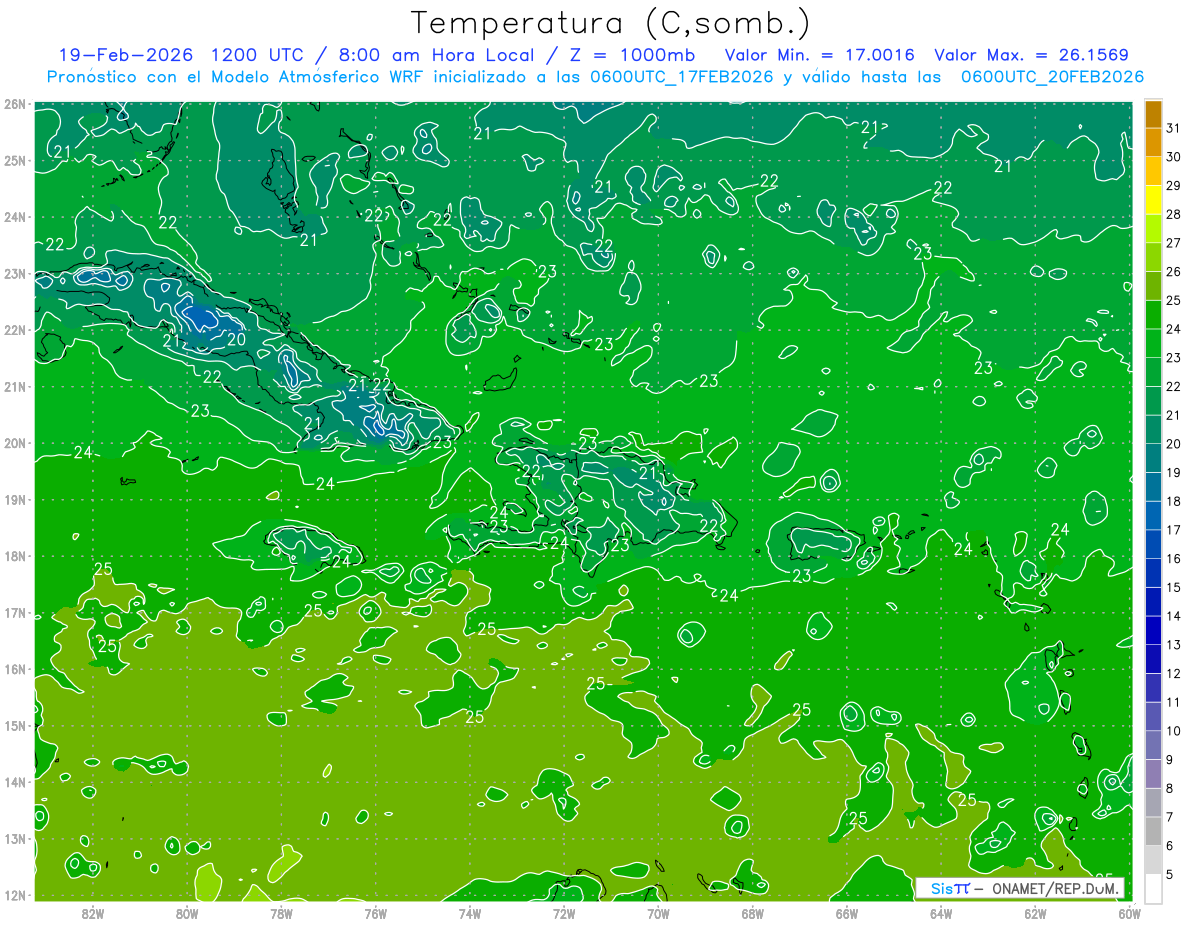This screenshot has width=1200, height=927.
Task: Click the colorbar label "15"
Action: 1173,588
